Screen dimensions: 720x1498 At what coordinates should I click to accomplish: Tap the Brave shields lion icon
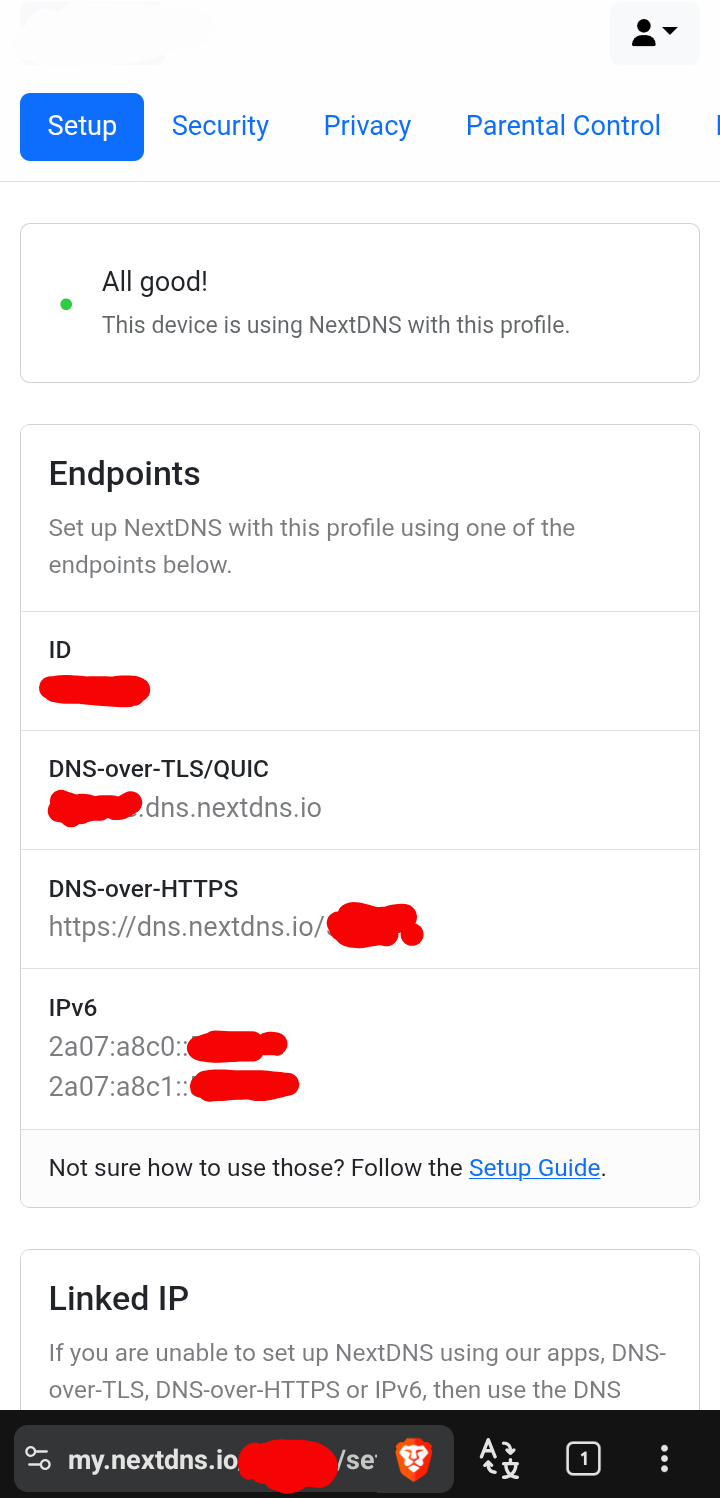tap(413, 1459)
